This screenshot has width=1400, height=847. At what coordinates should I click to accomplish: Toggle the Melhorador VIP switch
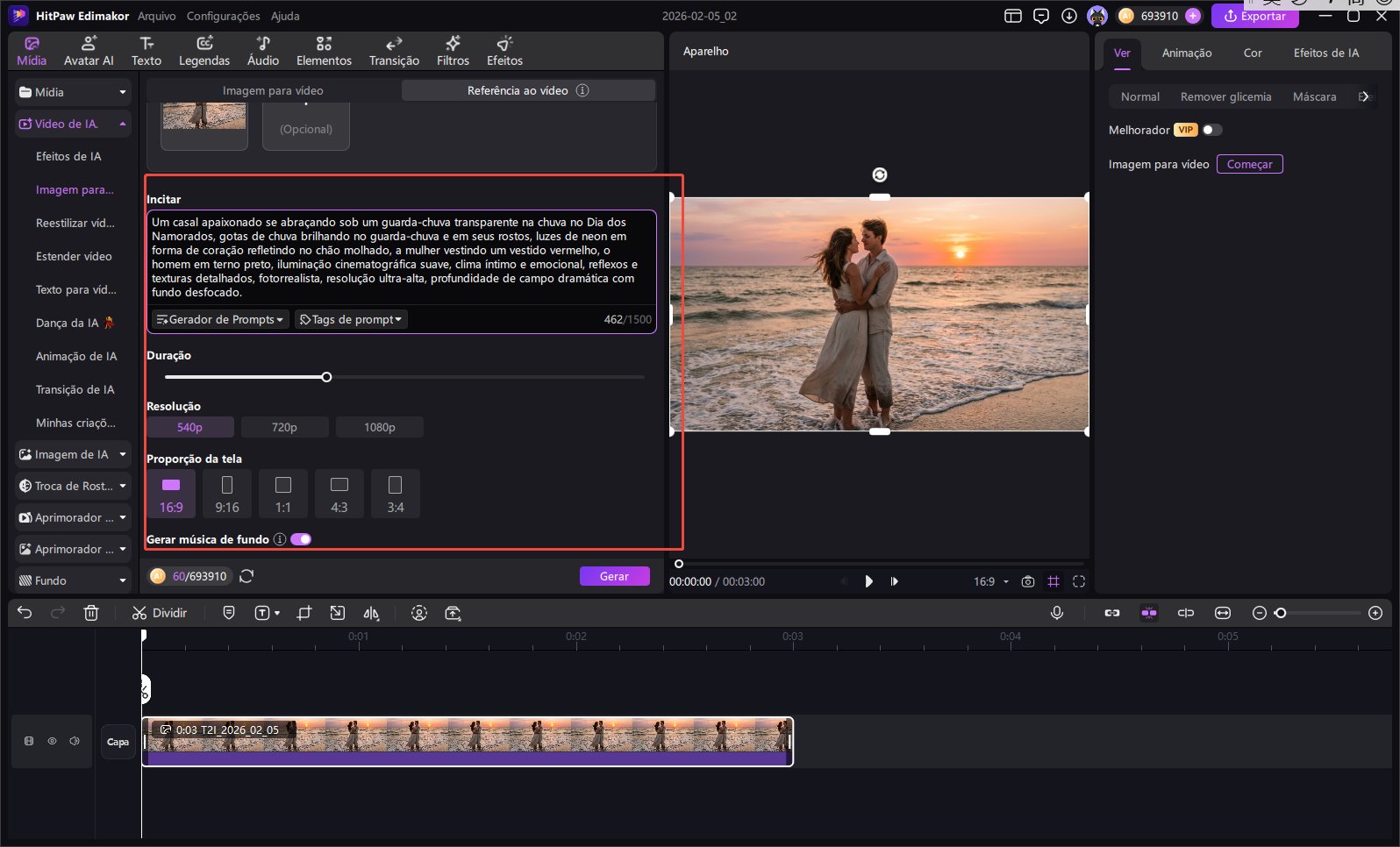[1211, 130]
